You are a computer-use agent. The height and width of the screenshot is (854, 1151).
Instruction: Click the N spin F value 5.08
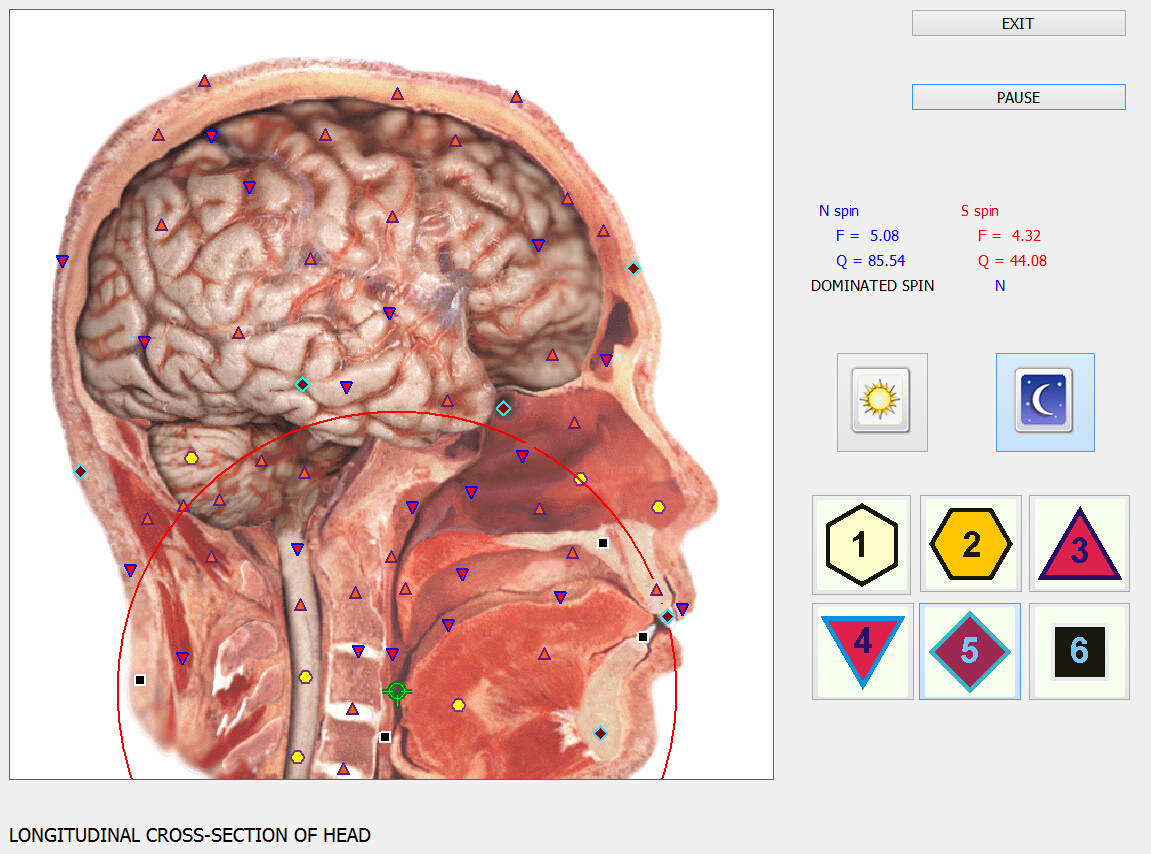(x=884, y=236)
